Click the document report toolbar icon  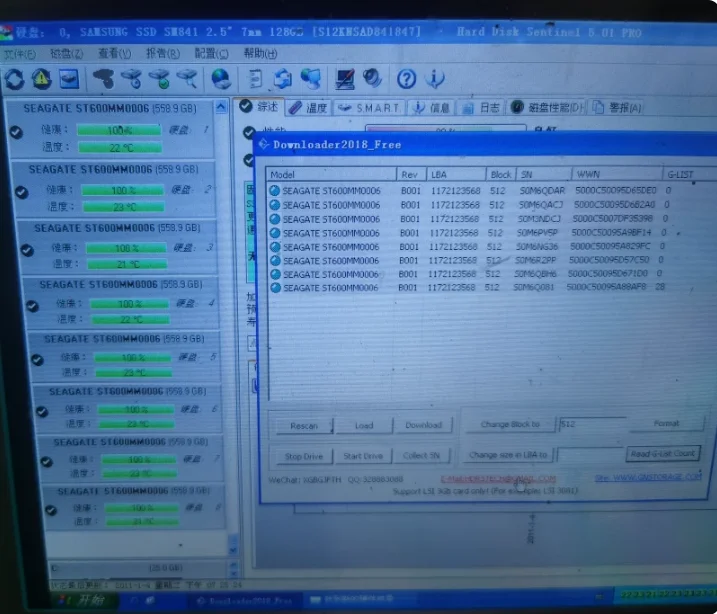(x=254, y=79)
